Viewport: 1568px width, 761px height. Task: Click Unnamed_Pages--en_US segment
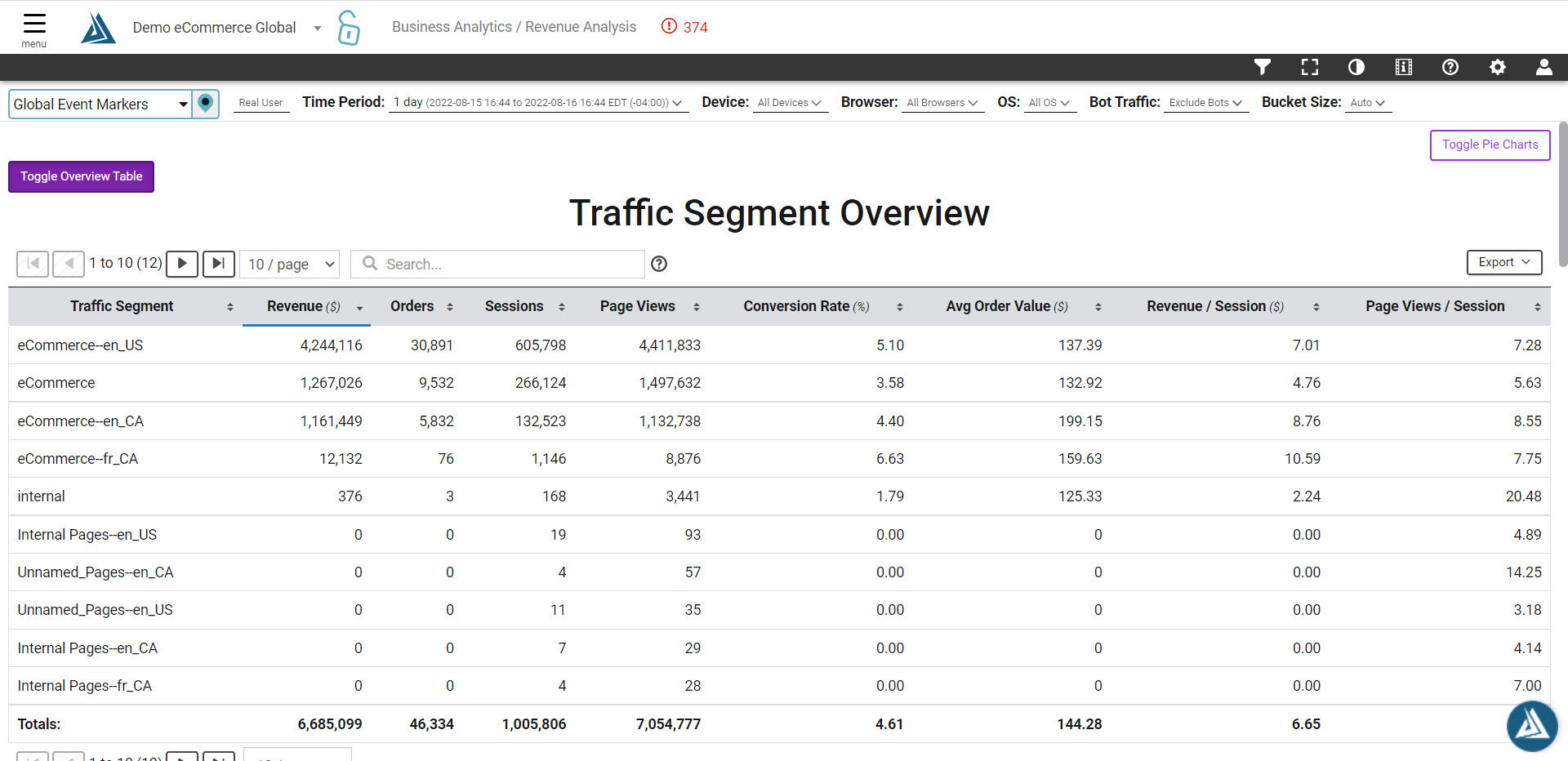tap(96, 610)
